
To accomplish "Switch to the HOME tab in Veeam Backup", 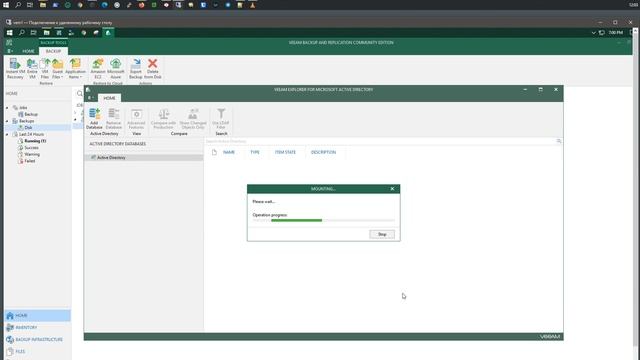I will pyautogui.click(x=28, y=51).
